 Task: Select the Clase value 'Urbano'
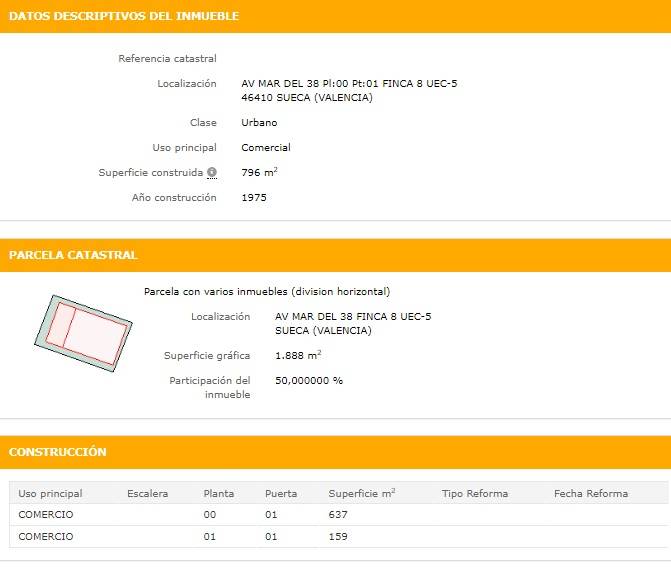click(259, 122)
